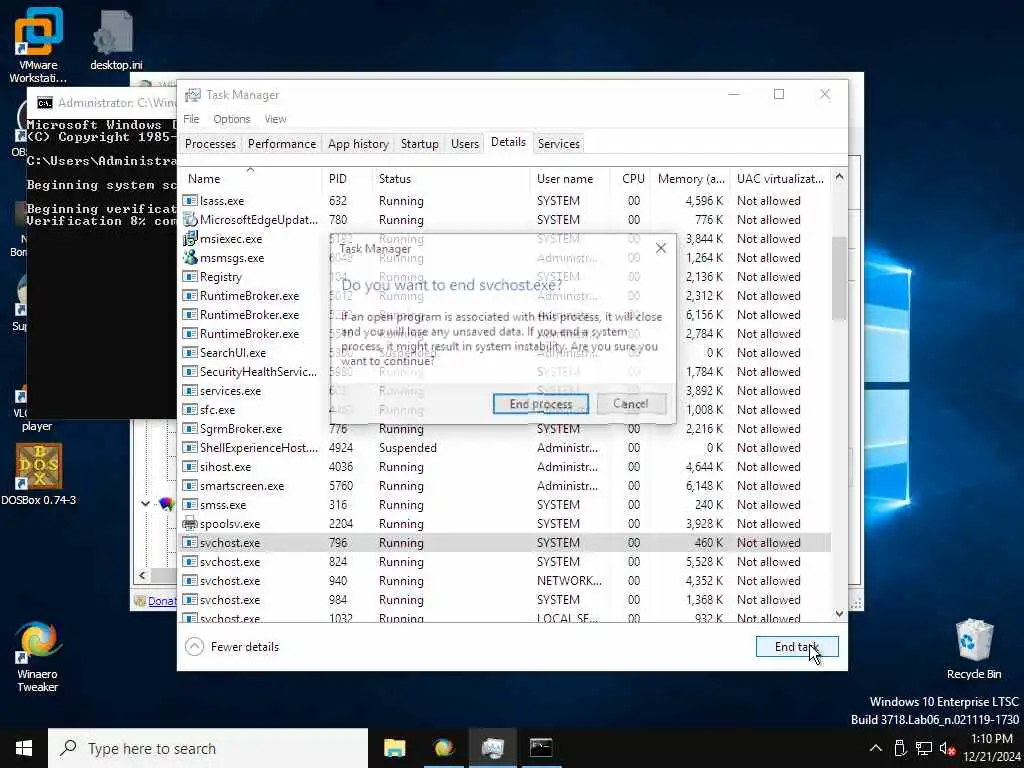Image resolution: width=1024 pixels, height=768 pixels.
Task: Click the network icon in system tray
Action: tap(923, 748)
